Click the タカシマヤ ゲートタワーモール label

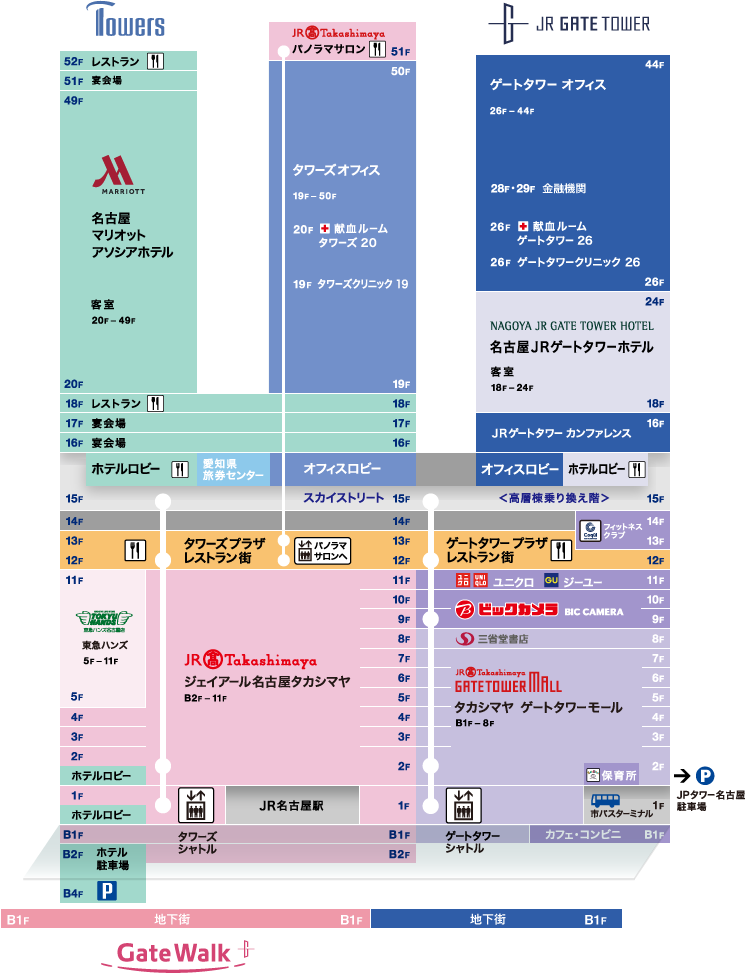pyautogui.click(x=538, y=708)
